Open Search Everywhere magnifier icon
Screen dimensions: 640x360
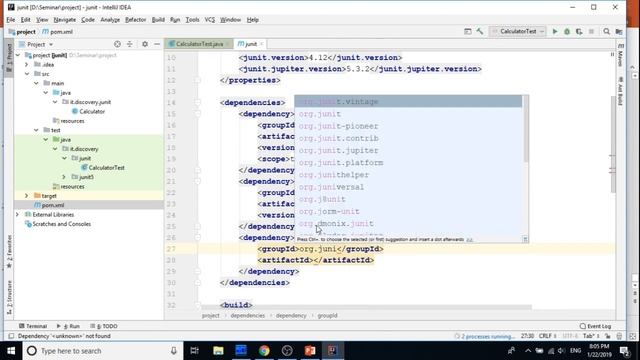click(607, 31)
